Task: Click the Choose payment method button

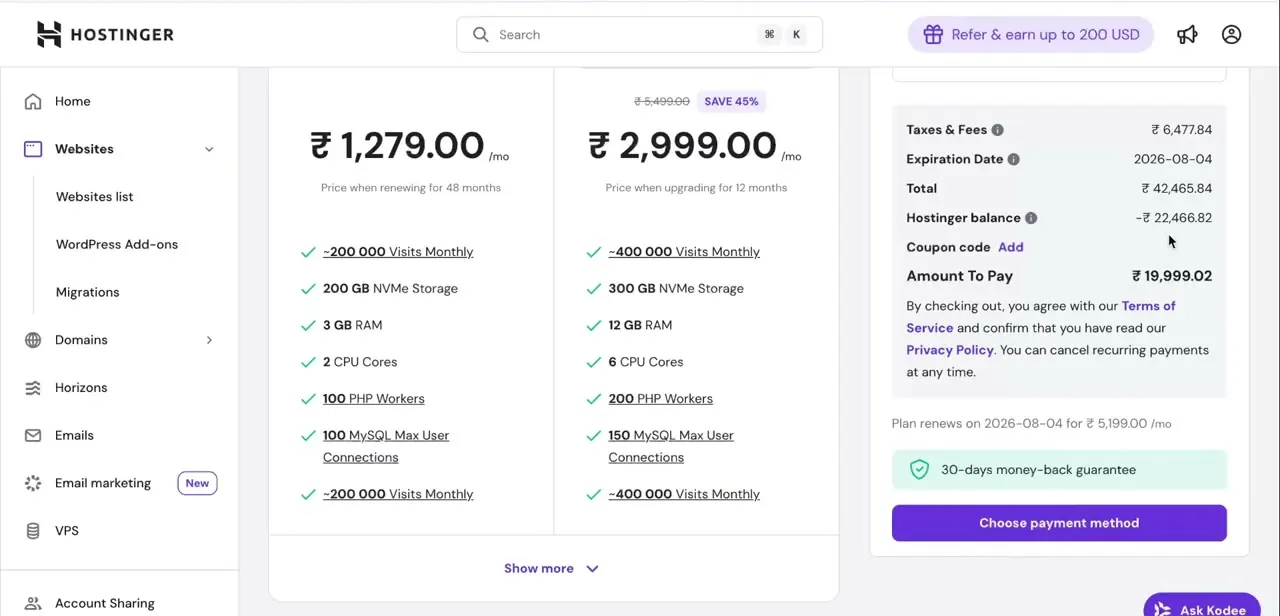Action: pyautogui.click(x=1059, y=523)
